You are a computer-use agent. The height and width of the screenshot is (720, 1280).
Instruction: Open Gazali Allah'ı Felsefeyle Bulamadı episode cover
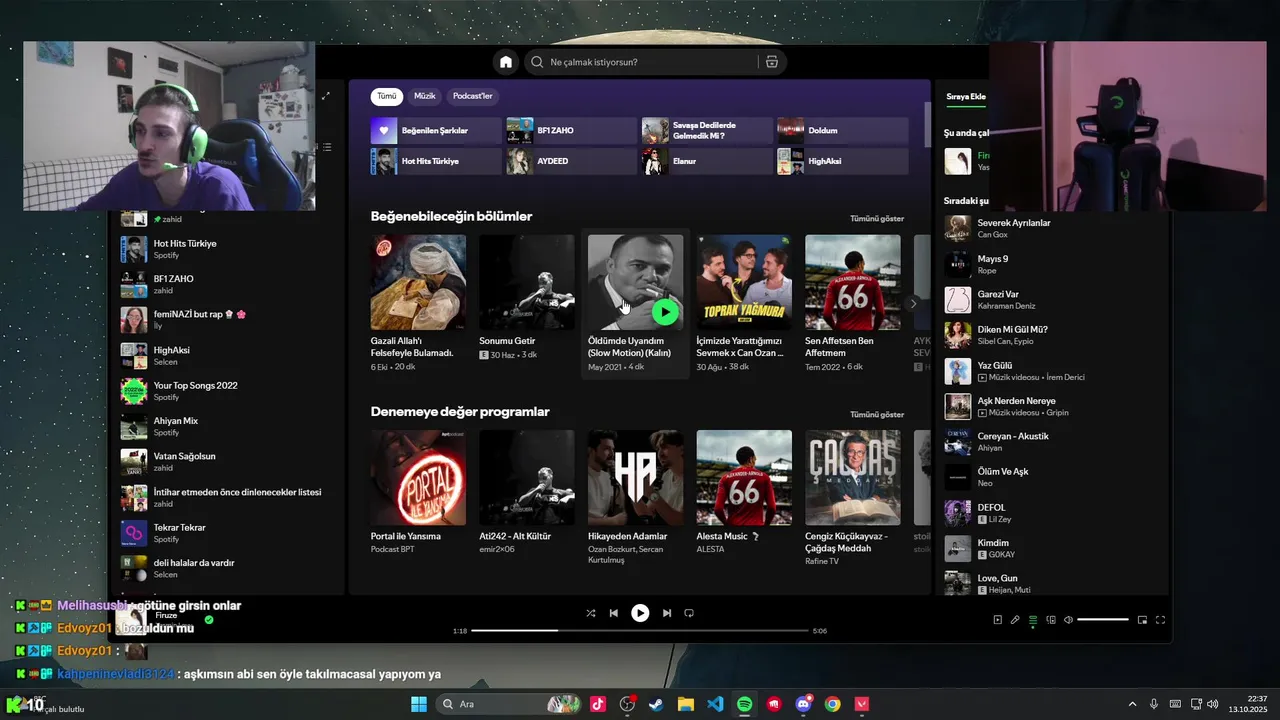418,282
